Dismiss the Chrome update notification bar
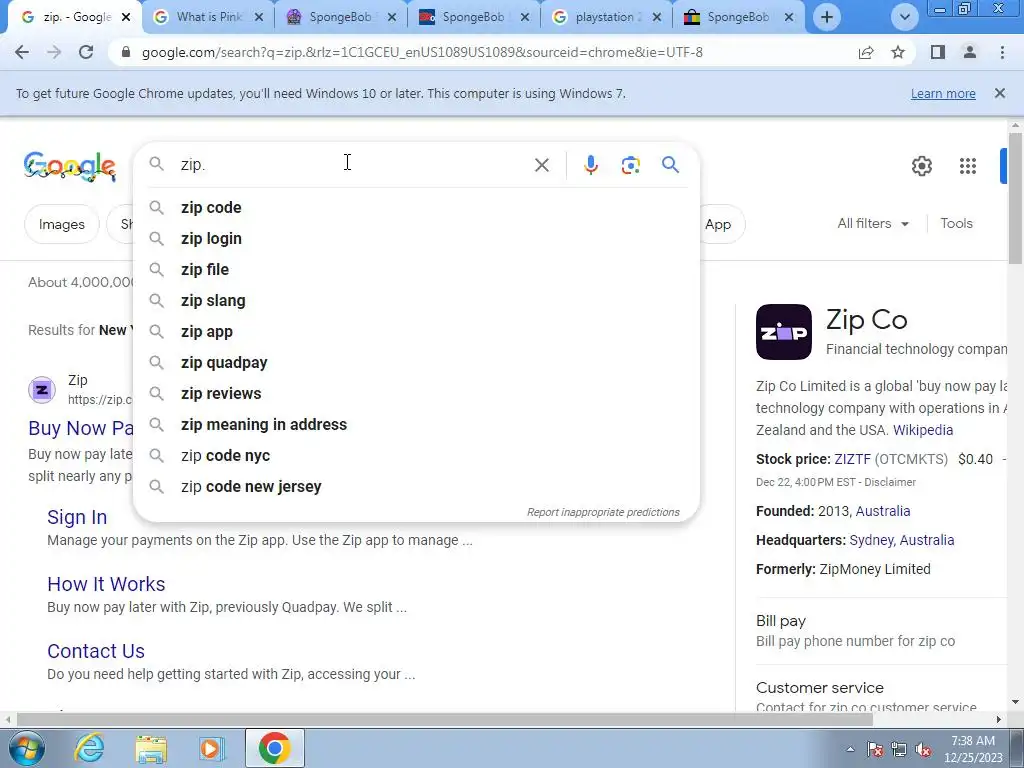 pyautogui.click(x=999, y=93)
